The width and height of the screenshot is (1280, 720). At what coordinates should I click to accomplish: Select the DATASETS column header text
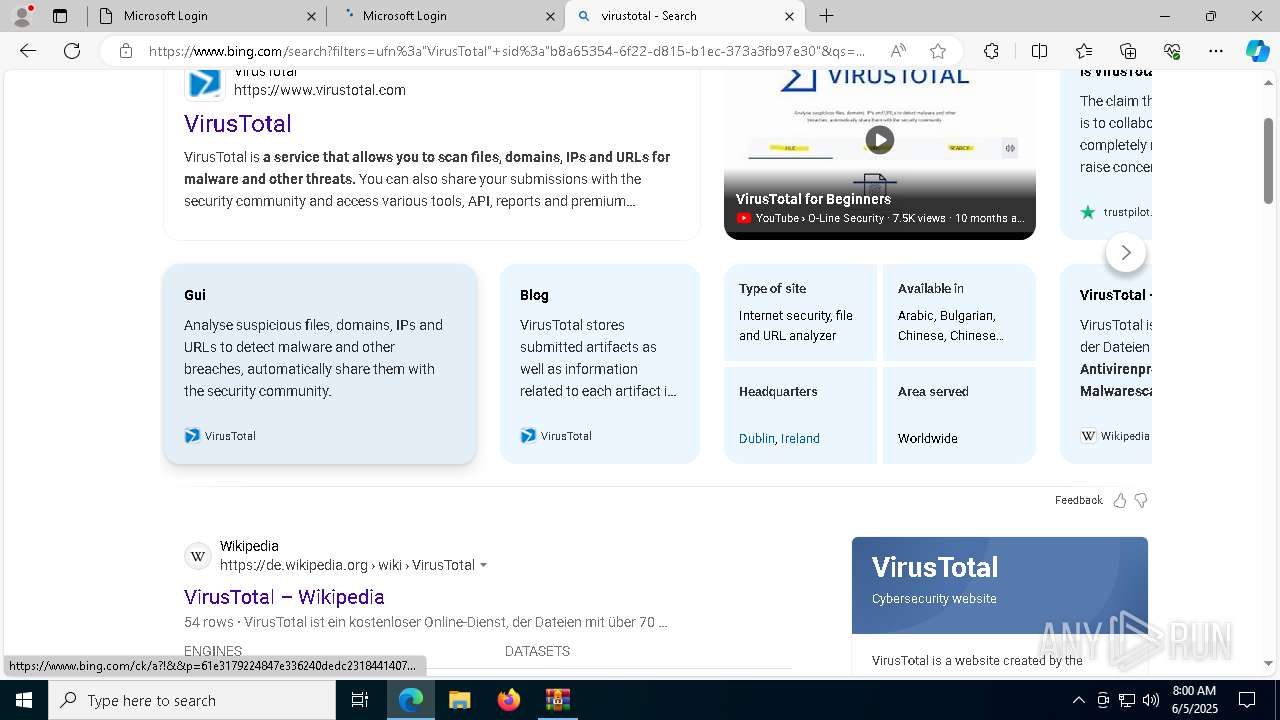point(537,651)
